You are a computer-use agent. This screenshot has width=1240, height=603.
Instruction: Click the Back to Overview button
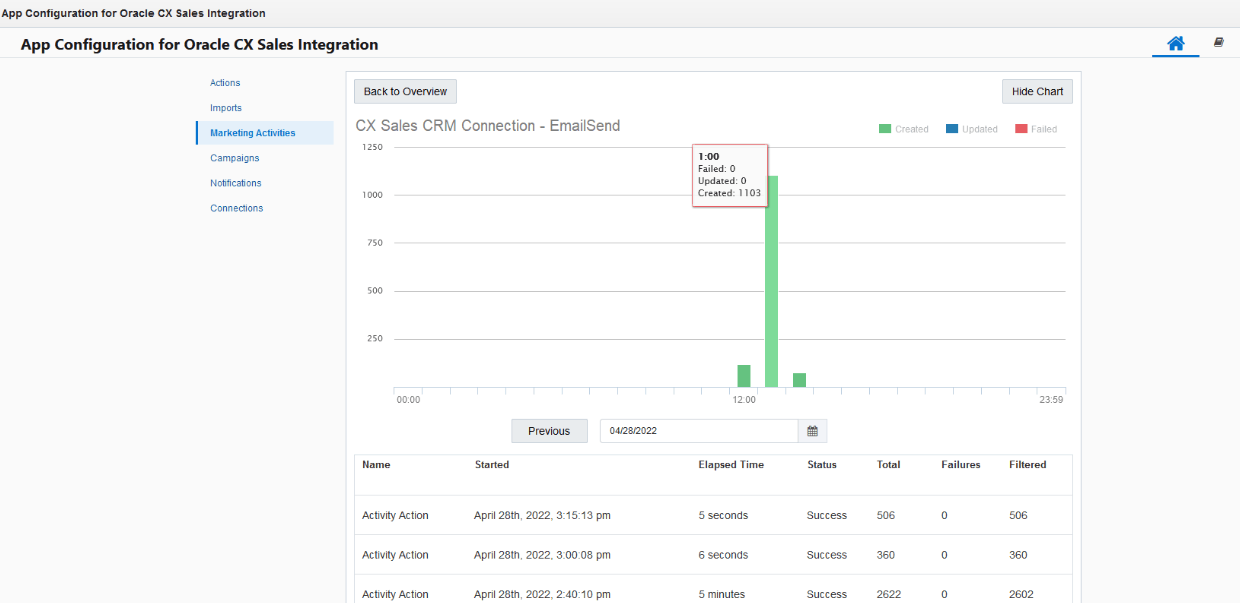(x=404, y=91)
